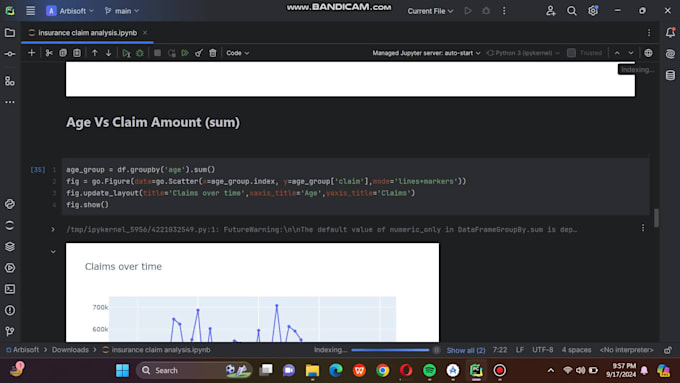680x383 pixels.
Task: Open the Commit tool window
Action: coord(10,54)
